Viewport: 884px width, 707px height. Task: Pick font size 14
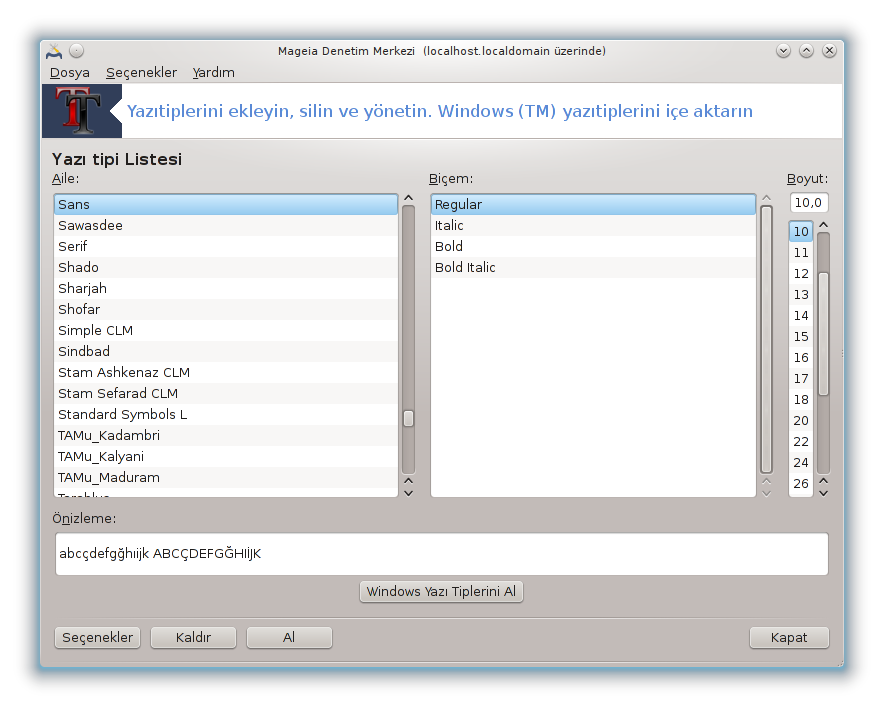pyautogui.click(x=801, y=316)
